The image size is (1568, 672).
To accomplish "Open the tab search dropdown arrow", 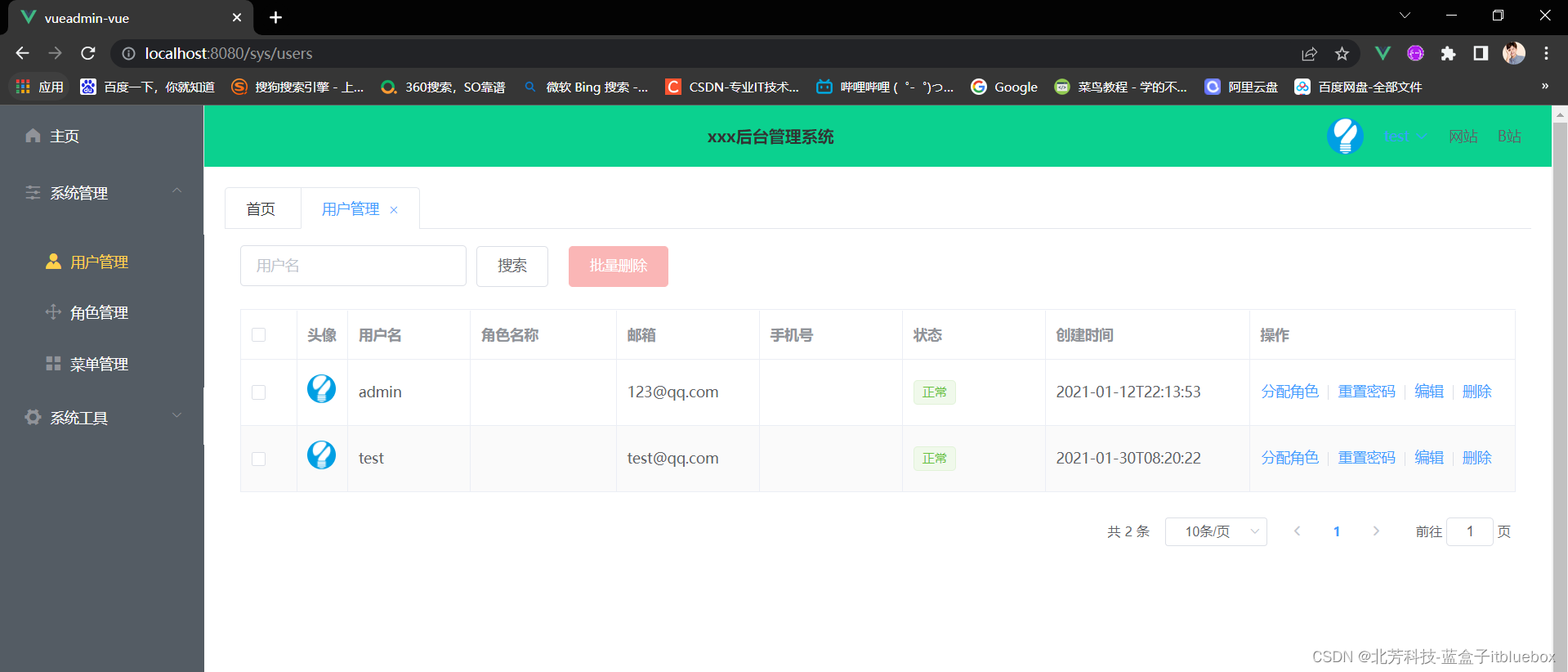I will pos(1405,16).
